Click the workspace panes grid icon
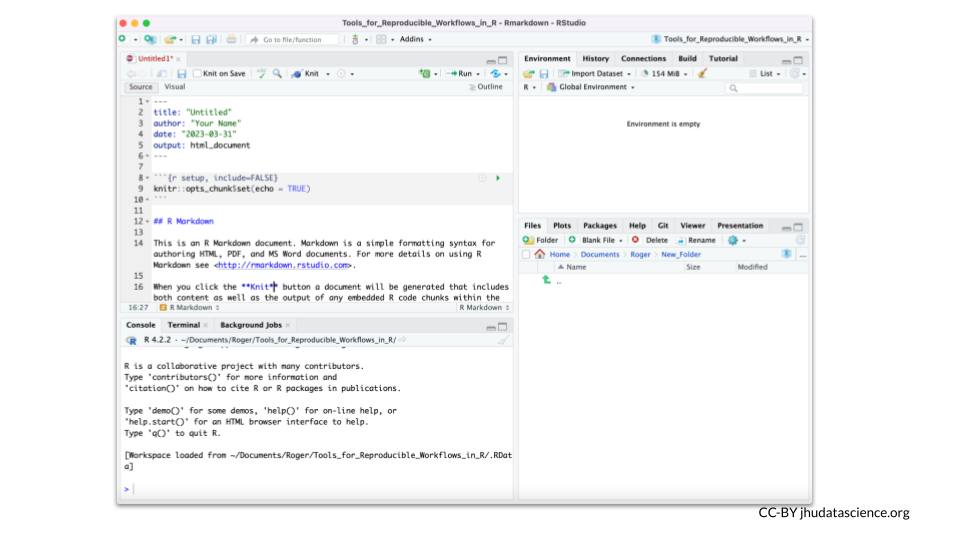Screen dimensions: 960x540 [x=381, y=39]
